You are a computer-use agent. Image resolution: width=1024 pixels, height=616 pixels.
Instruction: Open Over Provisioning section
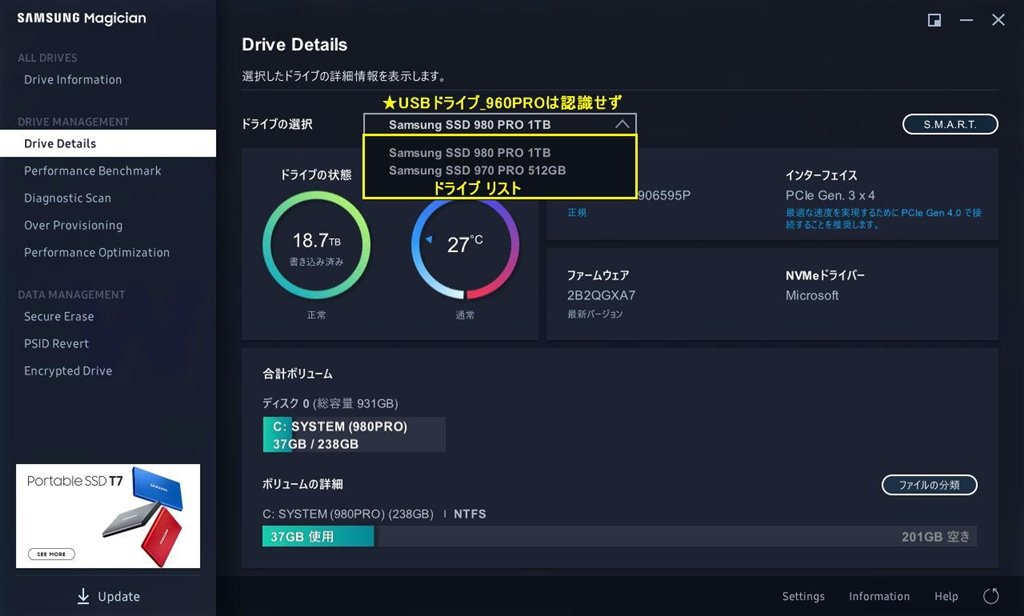pos(73,225)
